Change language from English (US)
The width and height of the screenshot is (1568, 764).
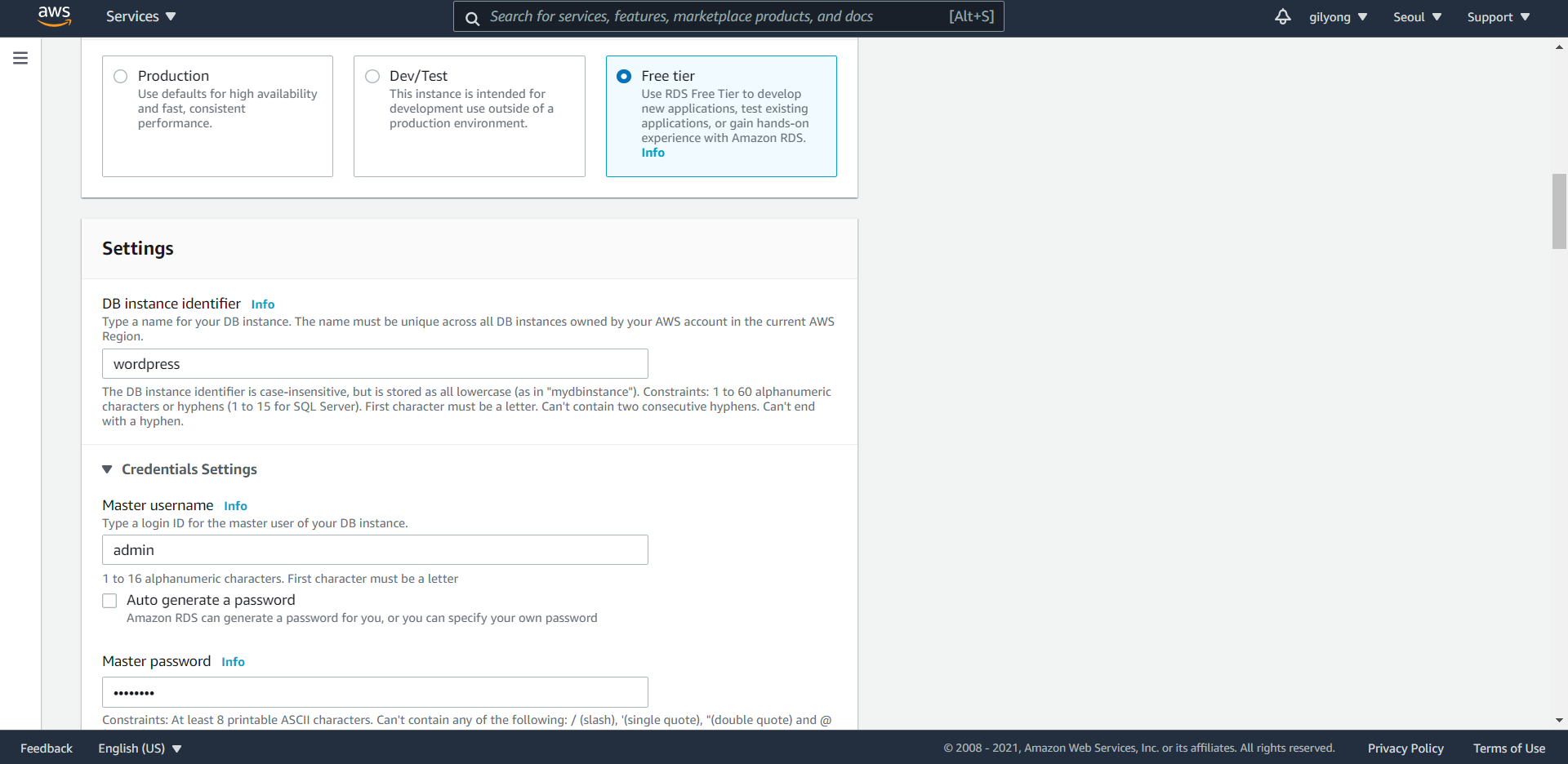(140, 748)
